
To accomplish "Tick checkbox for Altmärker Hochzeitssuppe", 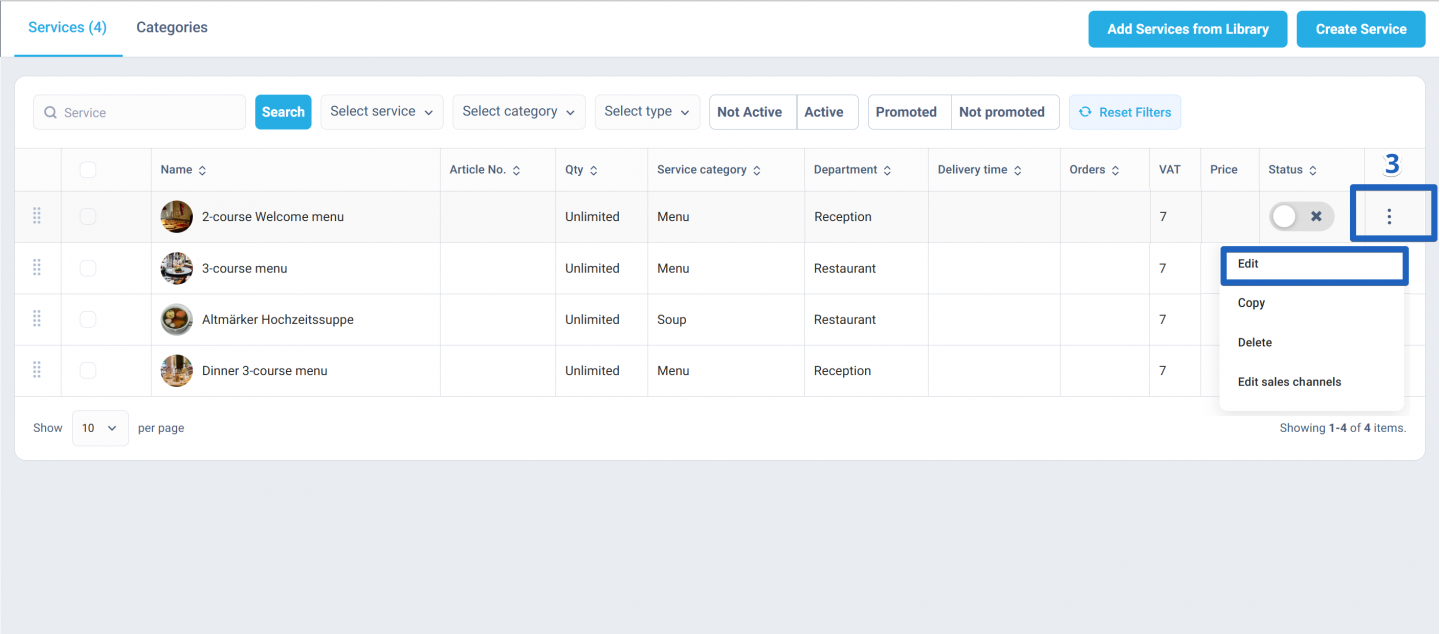I will point(88,319).
